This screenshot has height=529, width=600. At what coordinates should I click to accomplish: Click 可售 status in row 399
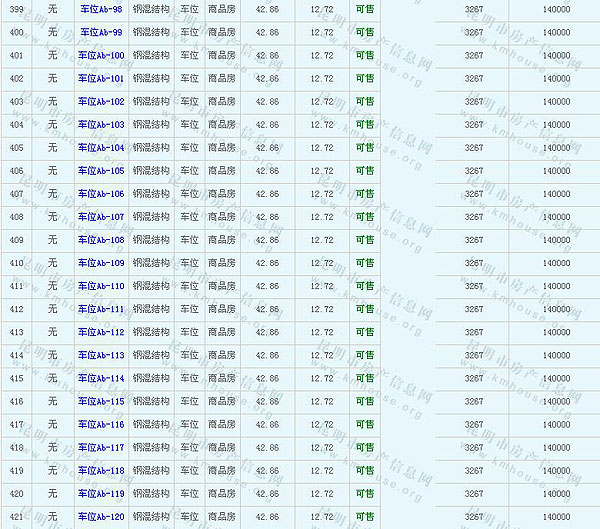(365, 9)
